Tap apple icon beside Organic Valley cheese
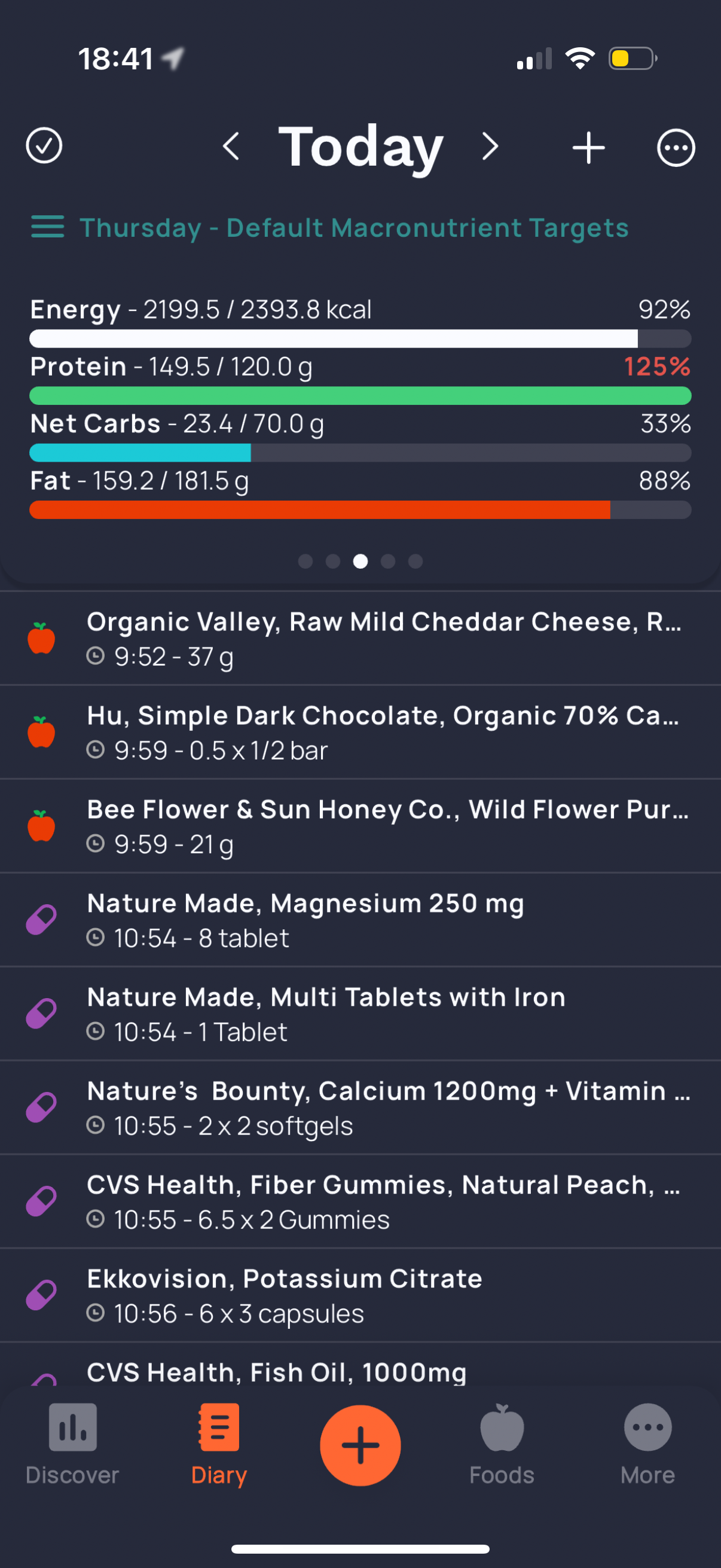 click(41, 639)
